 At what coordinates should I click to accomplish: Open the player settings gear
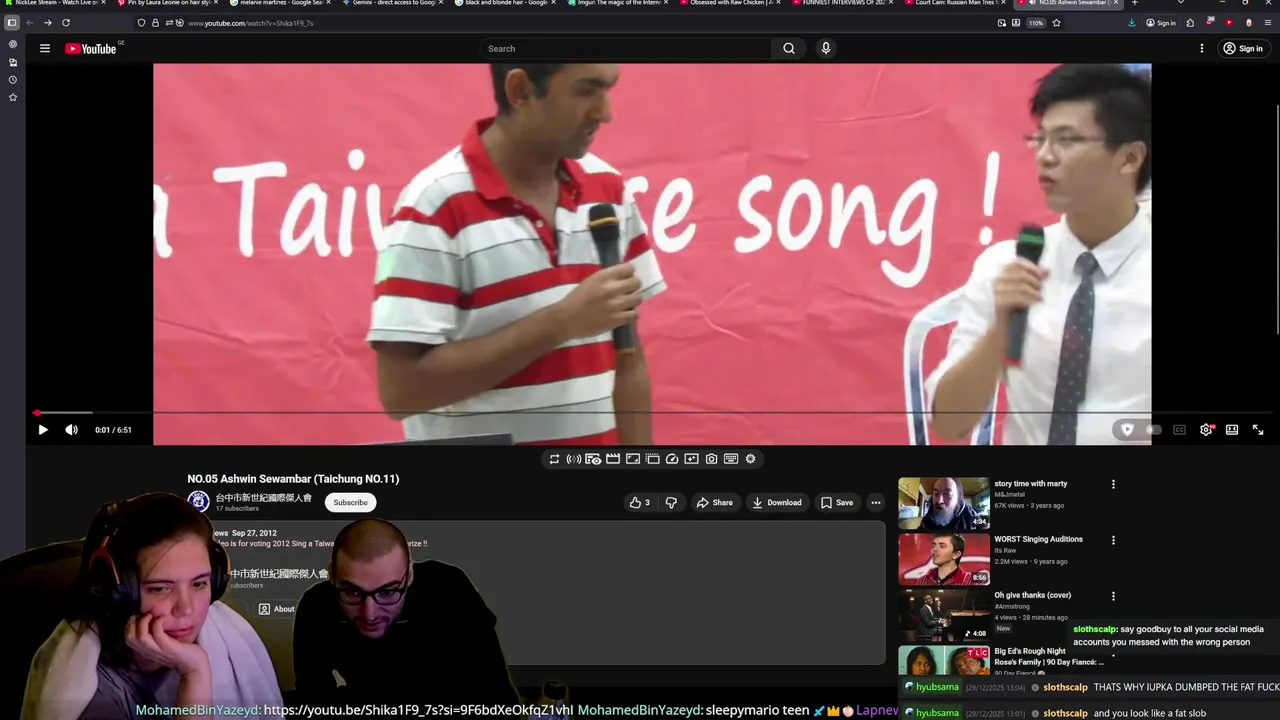[x=1206, y=430]
